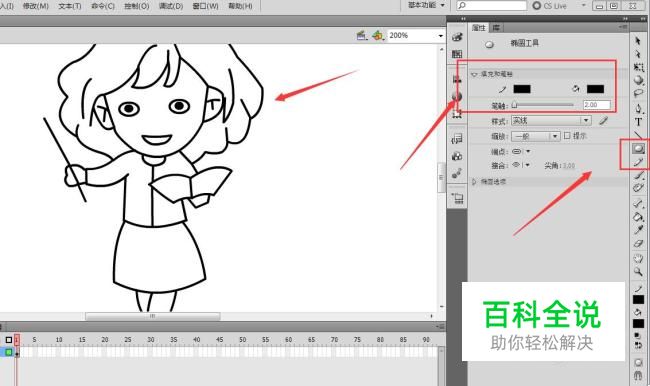
Task: Click the edit stroke style pencil button
Action: point(603,121)
